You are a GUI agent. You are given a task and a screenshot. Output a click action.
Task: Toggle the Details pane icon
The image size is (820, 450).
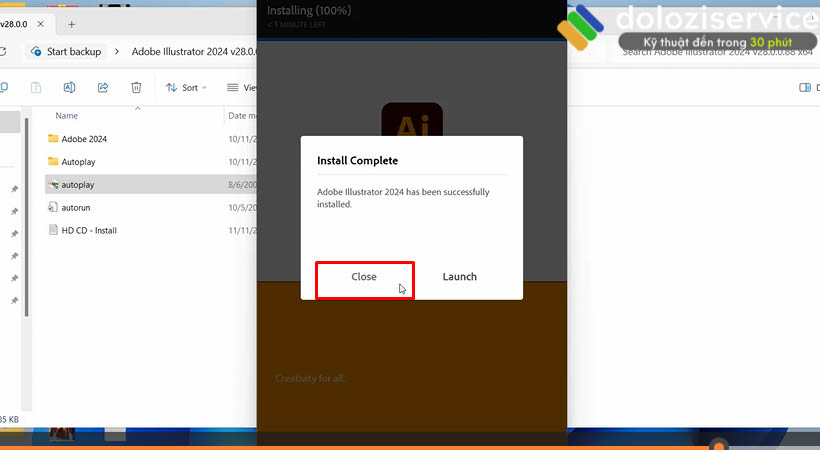click(805, 88)
